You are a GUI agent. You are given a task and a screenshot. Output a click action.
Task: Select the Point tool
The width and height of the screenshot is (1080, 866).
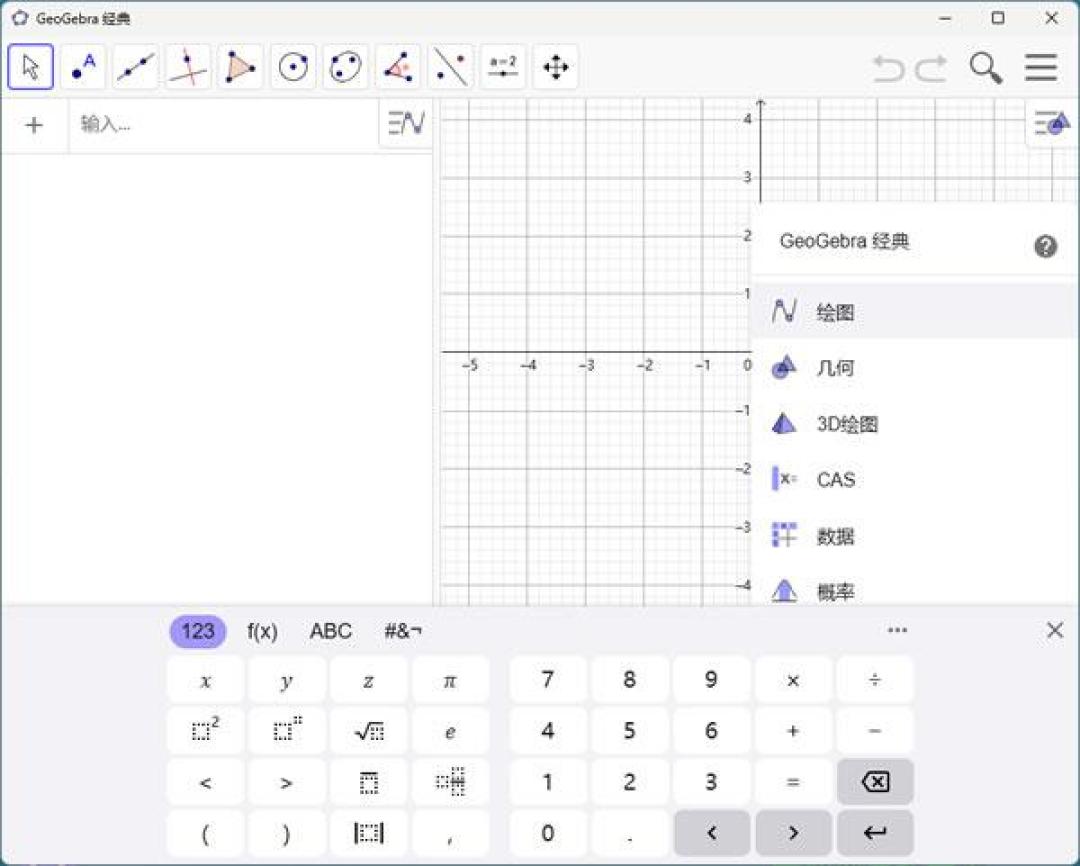click(83, 67)
